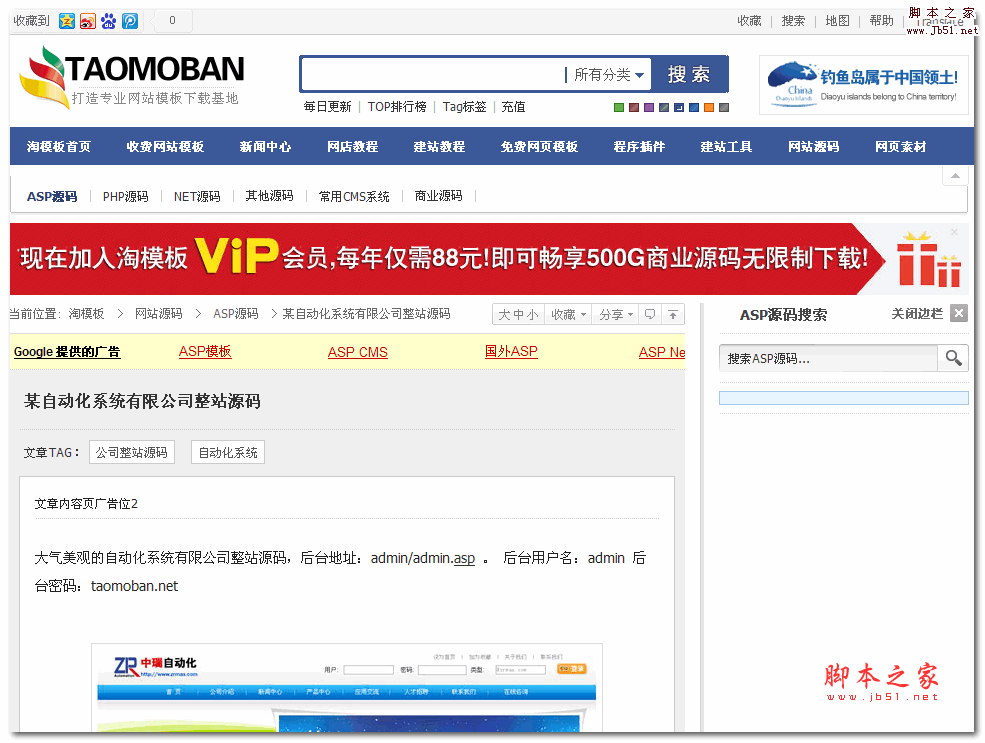Switch to the 商业源码 sub-tab
The width and height of the screenshot is (985, 743).
[x=438, y=197]
